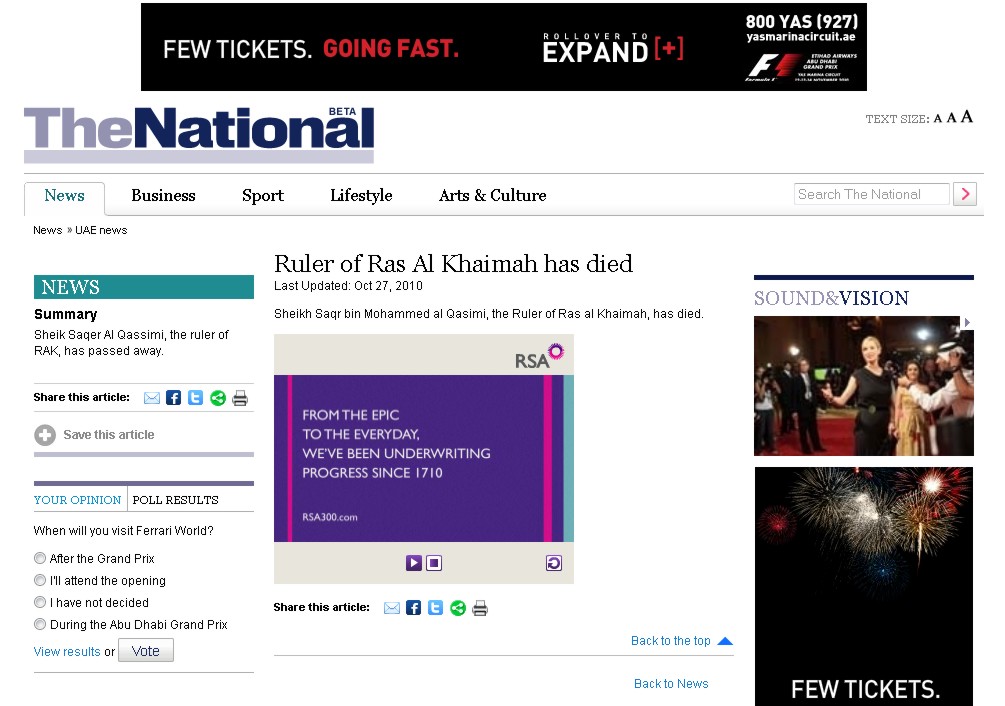
Task: Print article using sidebar printer icon
Action: [240, 398]
